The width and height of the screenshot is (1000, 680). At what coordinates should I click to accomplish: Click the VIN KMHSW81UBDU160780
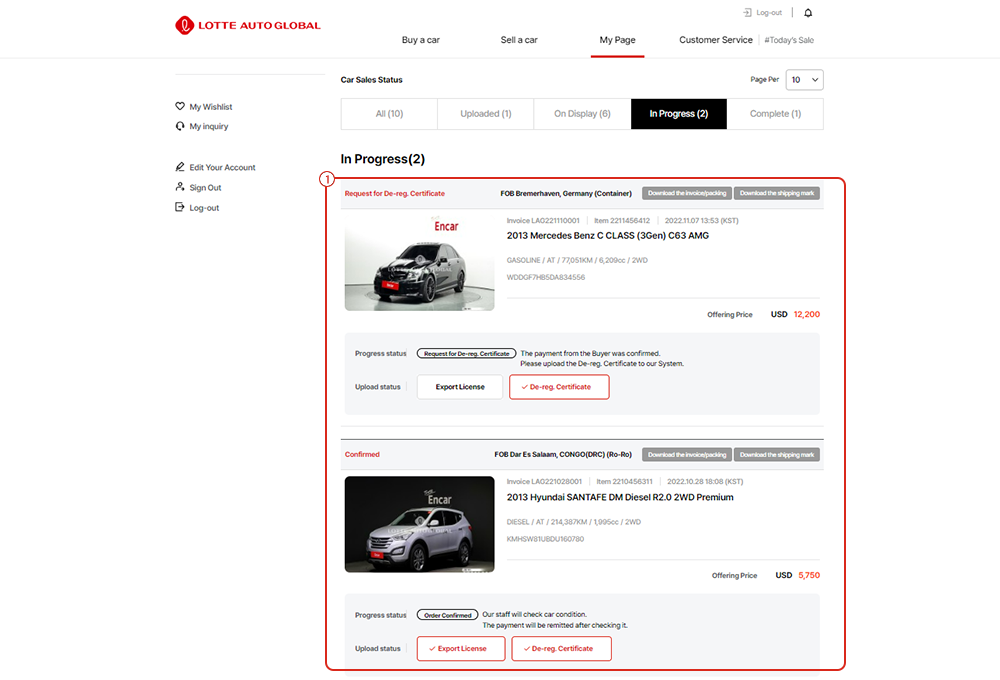pyautogui.click(x=545, y=539)
